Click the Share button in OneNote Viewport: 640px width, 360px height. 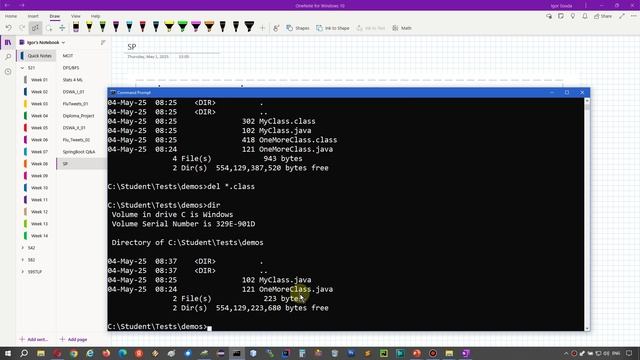click(x=603, y=16)
